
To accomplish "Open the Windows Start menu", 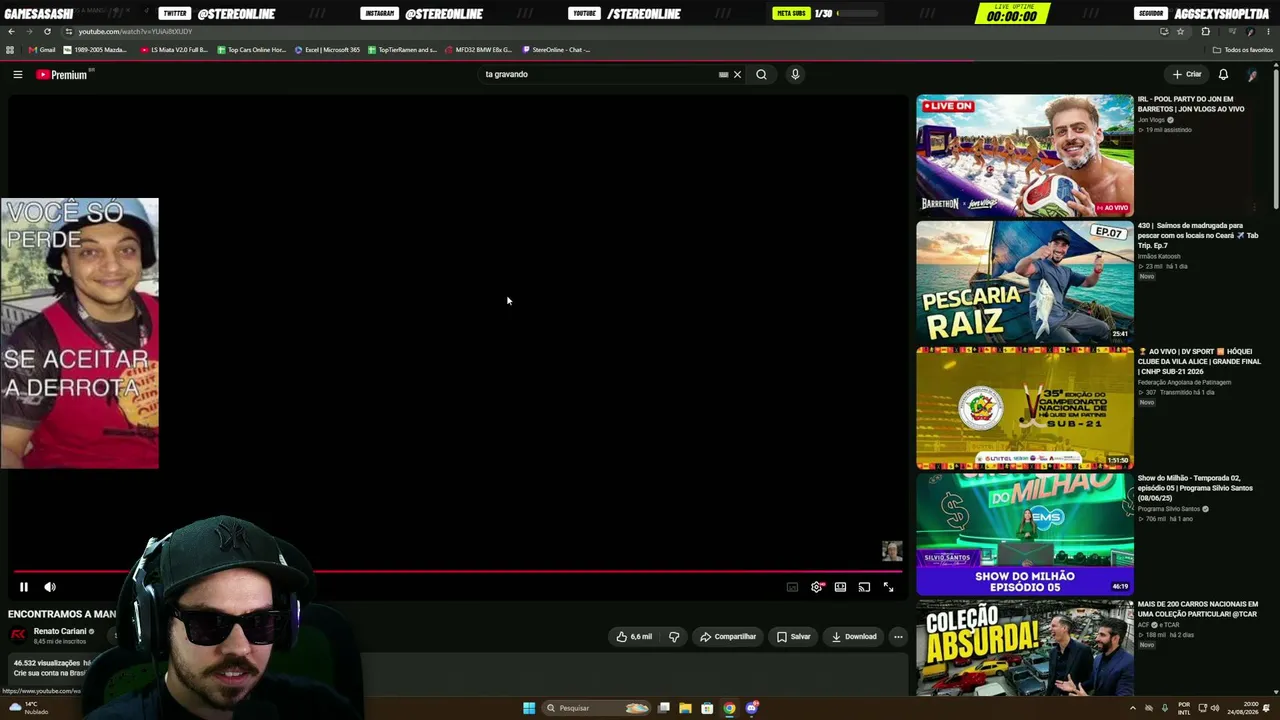I will (x=529, y=708).
